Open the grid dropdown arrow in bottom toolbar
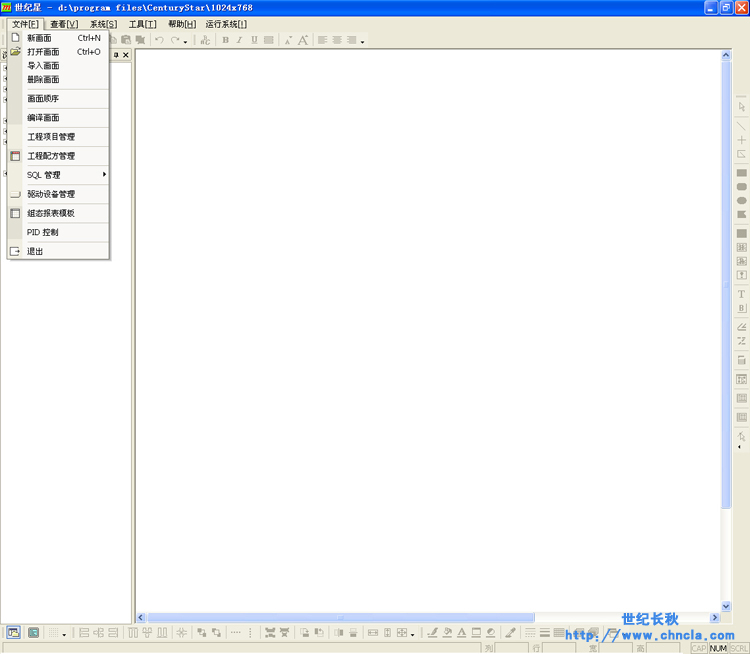This screenshot has width=750, height=654. coord(64,635)
